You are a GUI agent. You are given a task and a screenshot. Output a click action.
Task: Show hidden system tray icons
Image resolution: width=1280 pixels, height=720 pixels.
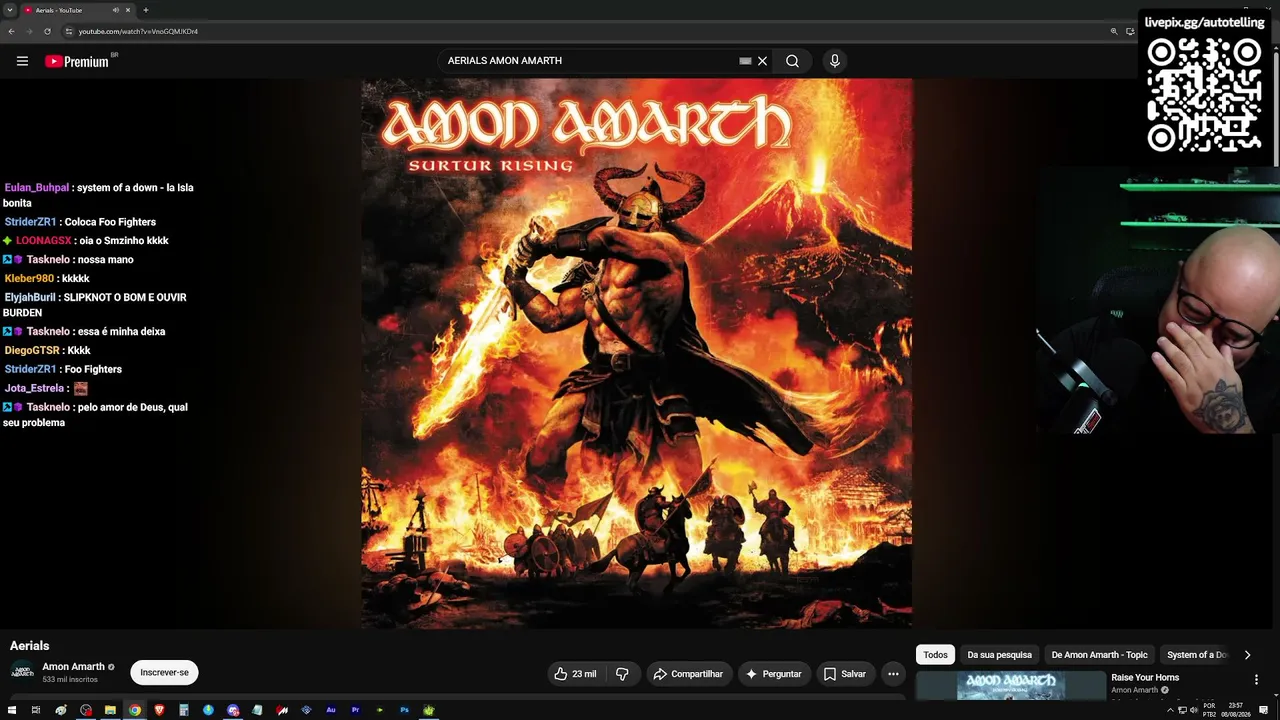coord(1170,710)
